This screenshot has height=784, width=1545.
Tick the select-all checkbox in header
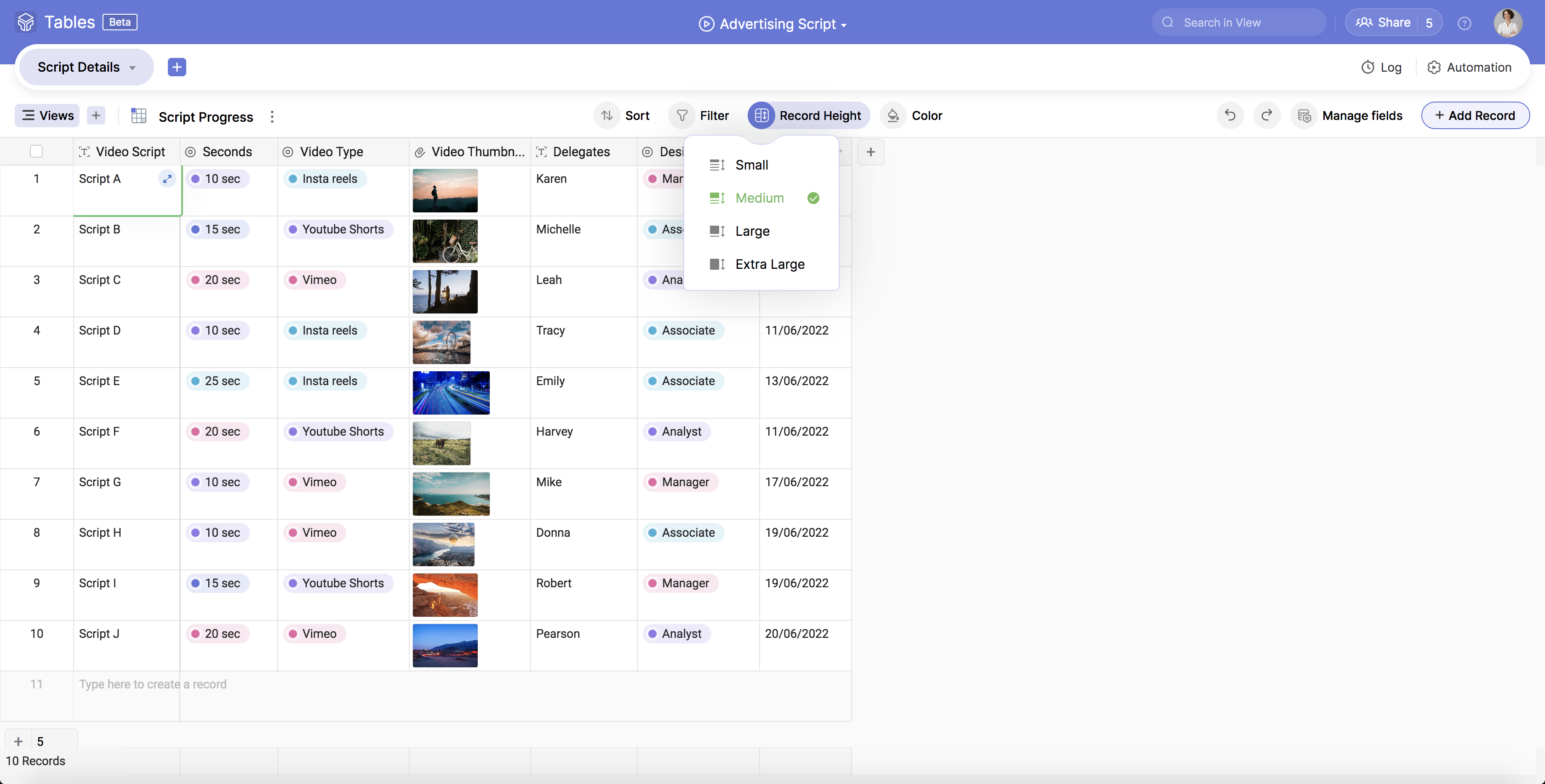37,152
